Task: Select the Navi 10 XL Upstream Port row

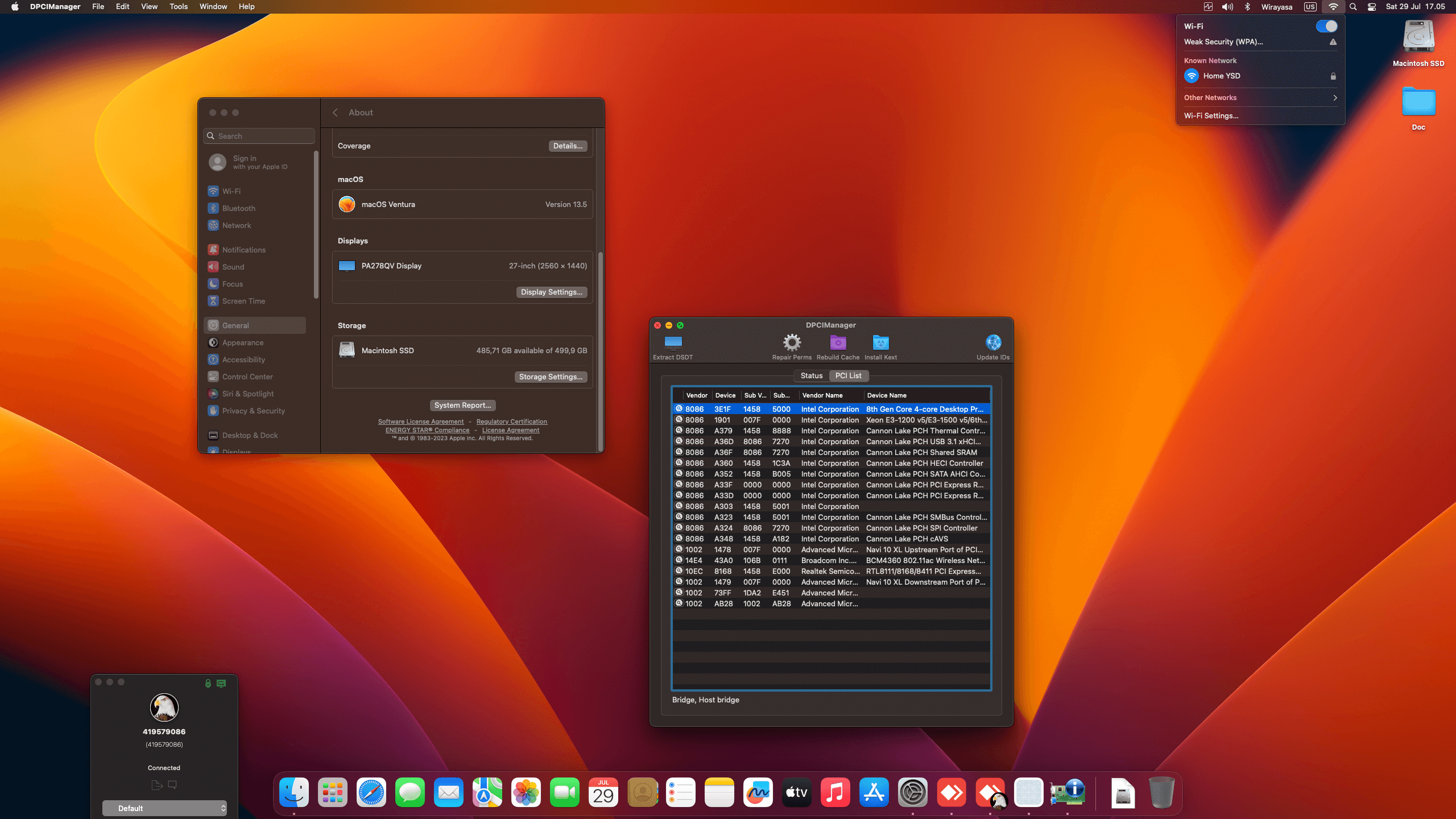Action: point(832,549)
